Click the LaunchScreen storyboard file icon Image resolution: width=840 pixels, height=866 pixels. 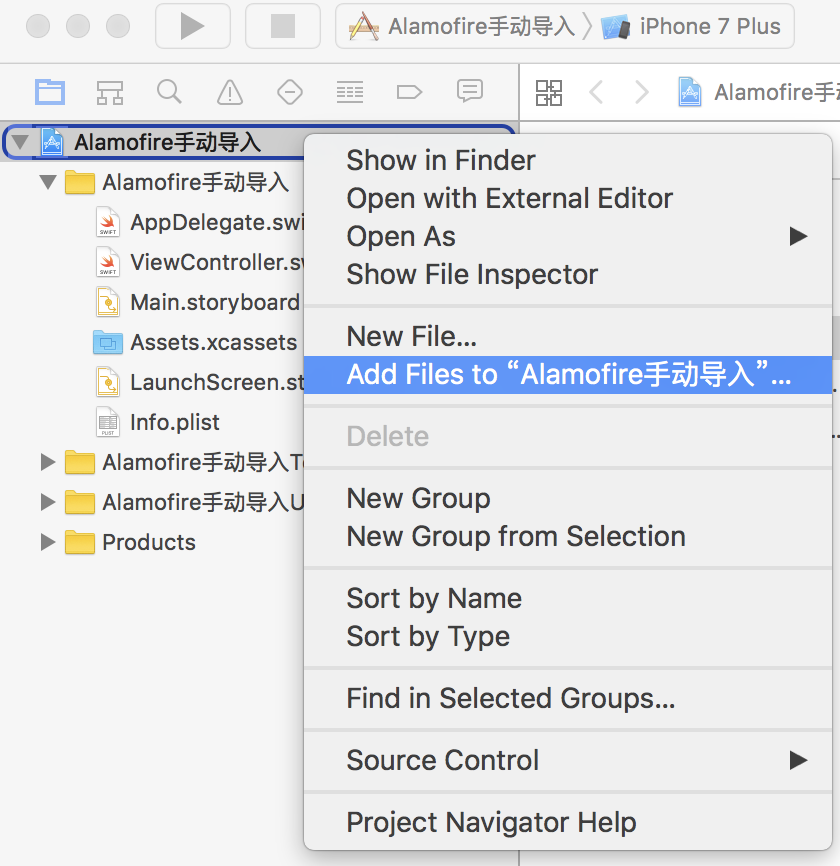coord(108,382)
